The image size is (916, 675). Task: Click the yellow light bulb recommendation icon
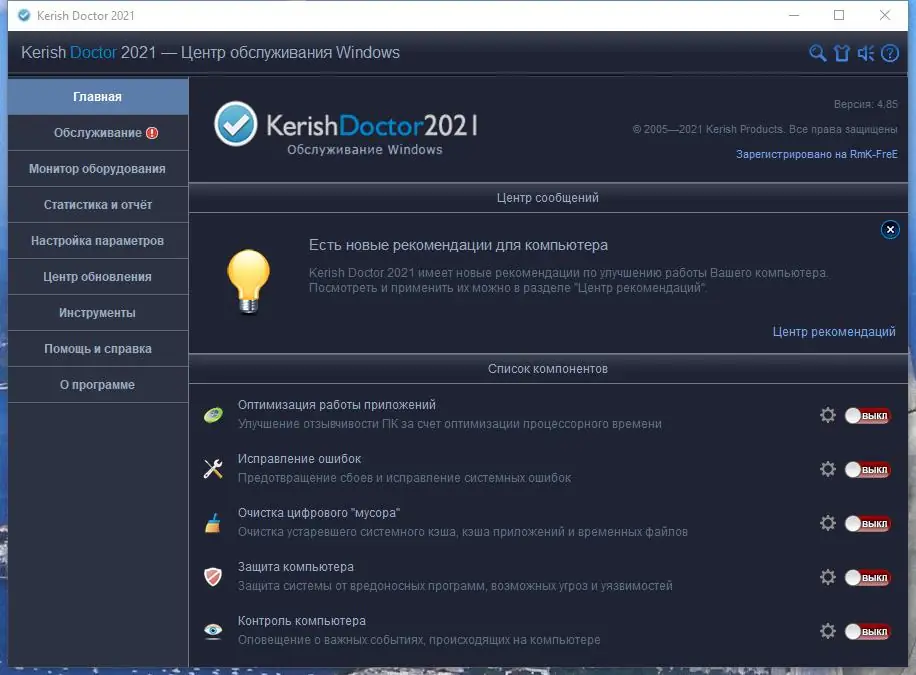click(249, 281)
